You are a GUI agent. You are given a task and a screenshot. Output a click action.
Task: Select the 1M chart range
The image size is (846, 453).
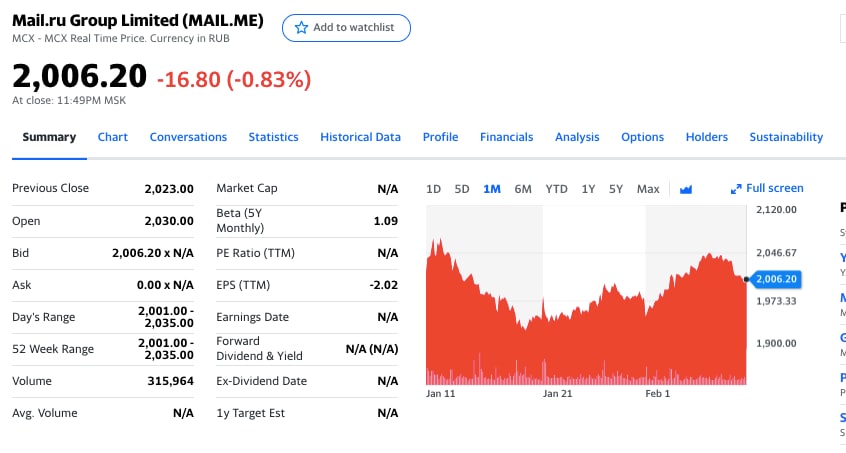[x=492, y=189]
